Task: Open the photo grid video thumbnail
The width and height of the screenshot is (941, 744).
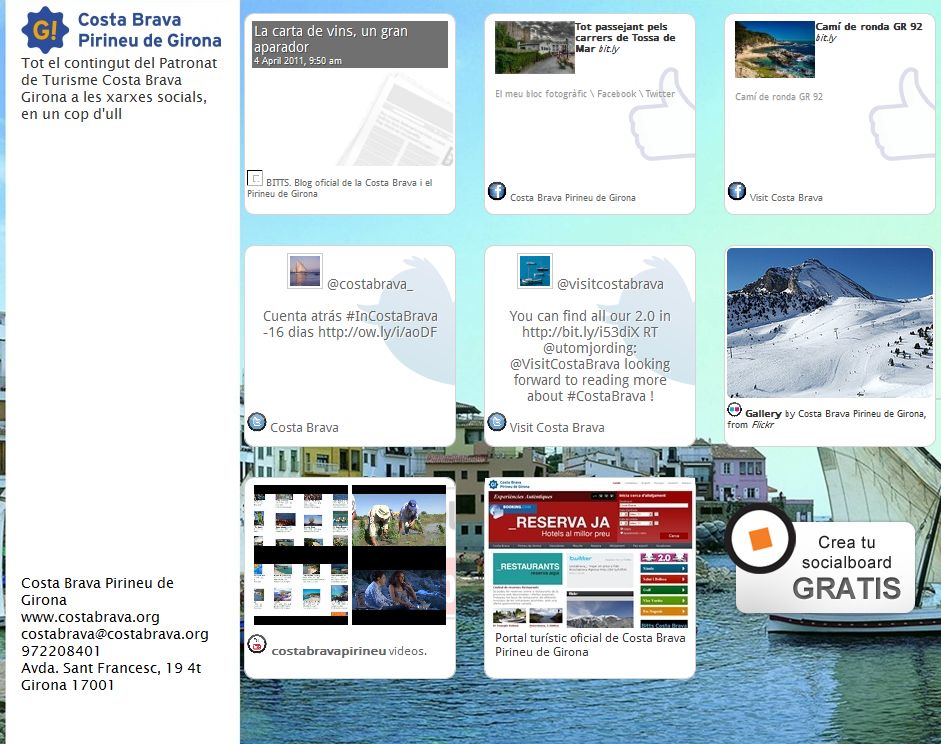Action: (301, 555)
